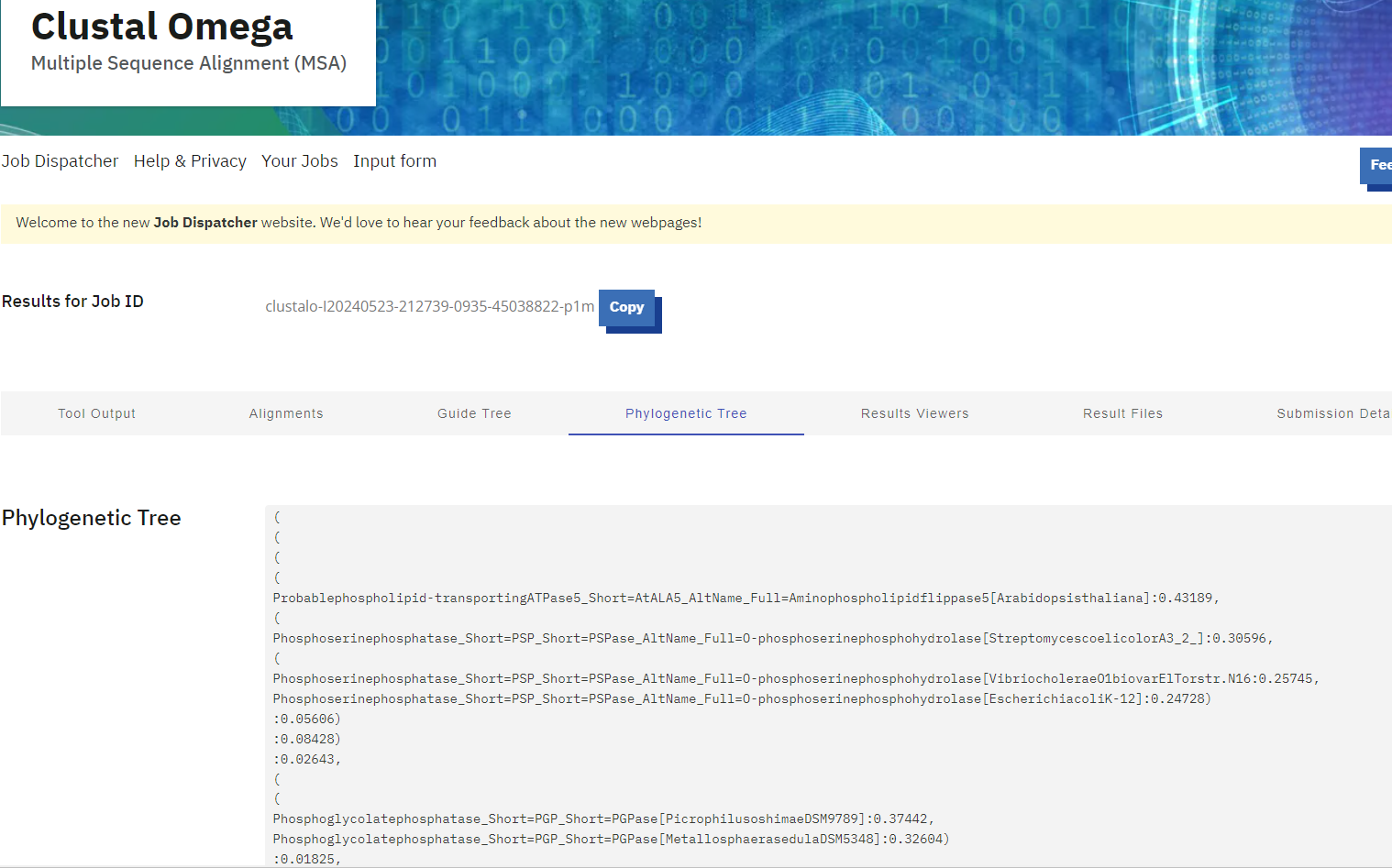The width and height of the screenshot is (1392, 868).
Task: Open the Feedback button
Action: 1376,165
